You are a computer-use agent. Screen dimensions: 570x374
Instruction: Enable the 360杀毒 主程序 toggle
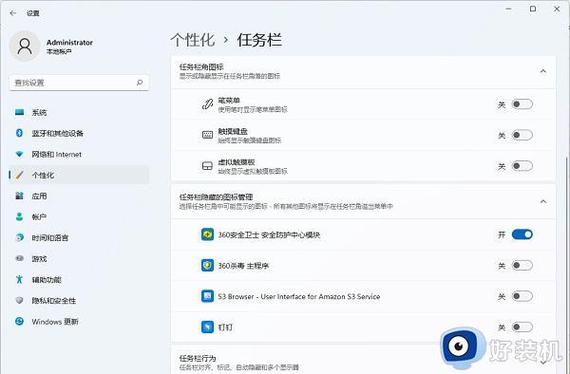522,265
